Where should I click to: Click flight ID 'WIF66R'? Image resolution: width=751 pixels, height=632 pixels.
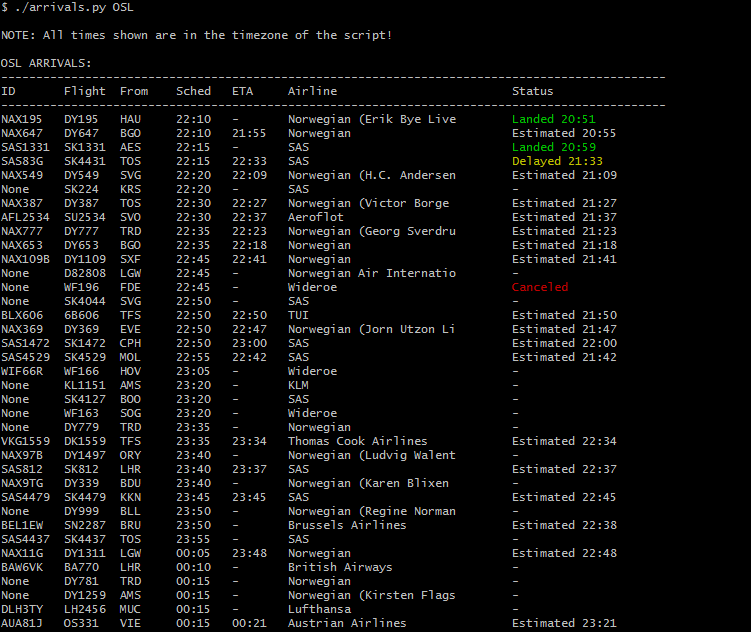click(x=22, y=372)
